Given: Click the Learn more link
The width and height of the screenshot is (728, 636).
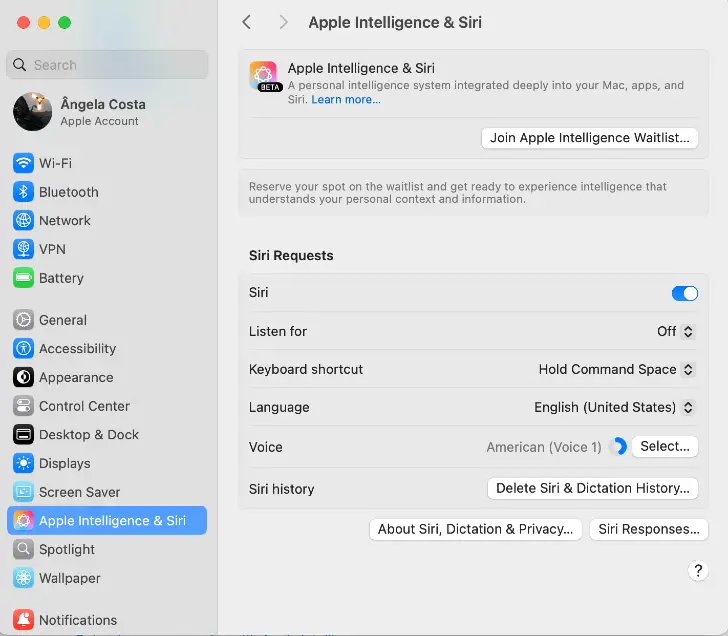Looking at the screenshot, I should tap(346, 99).
